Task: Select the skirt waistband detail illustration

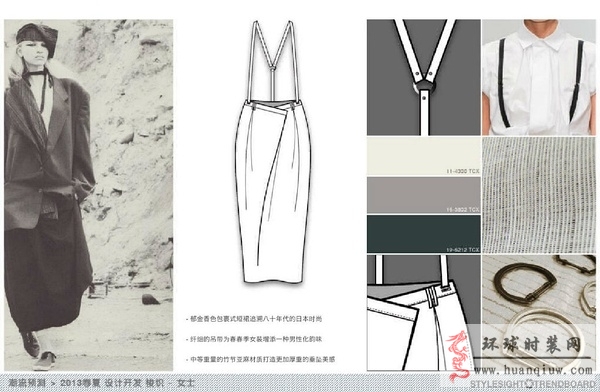Action: pos(424,313)
